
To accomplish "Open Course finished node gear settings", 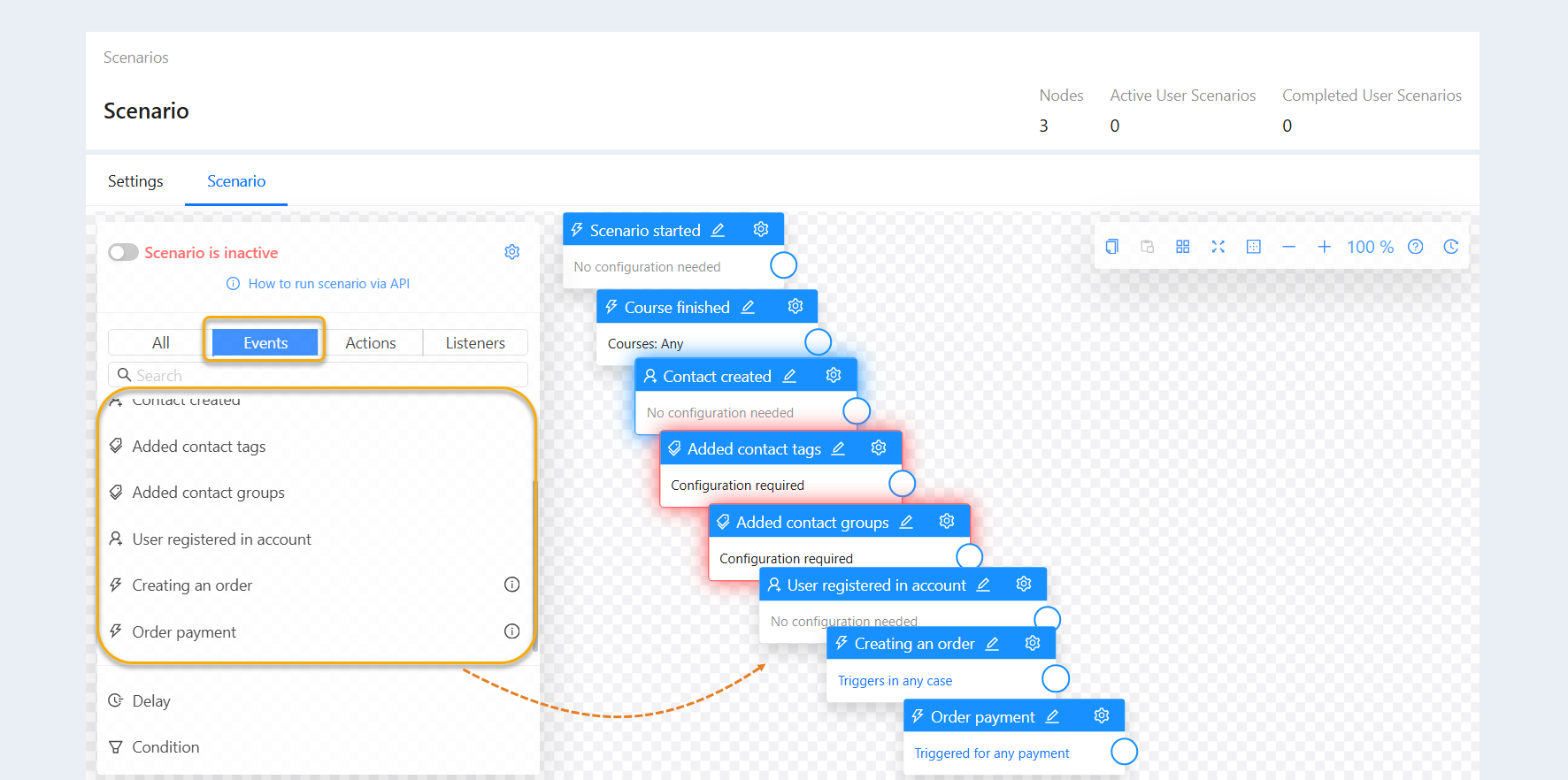I will point(796,306).
